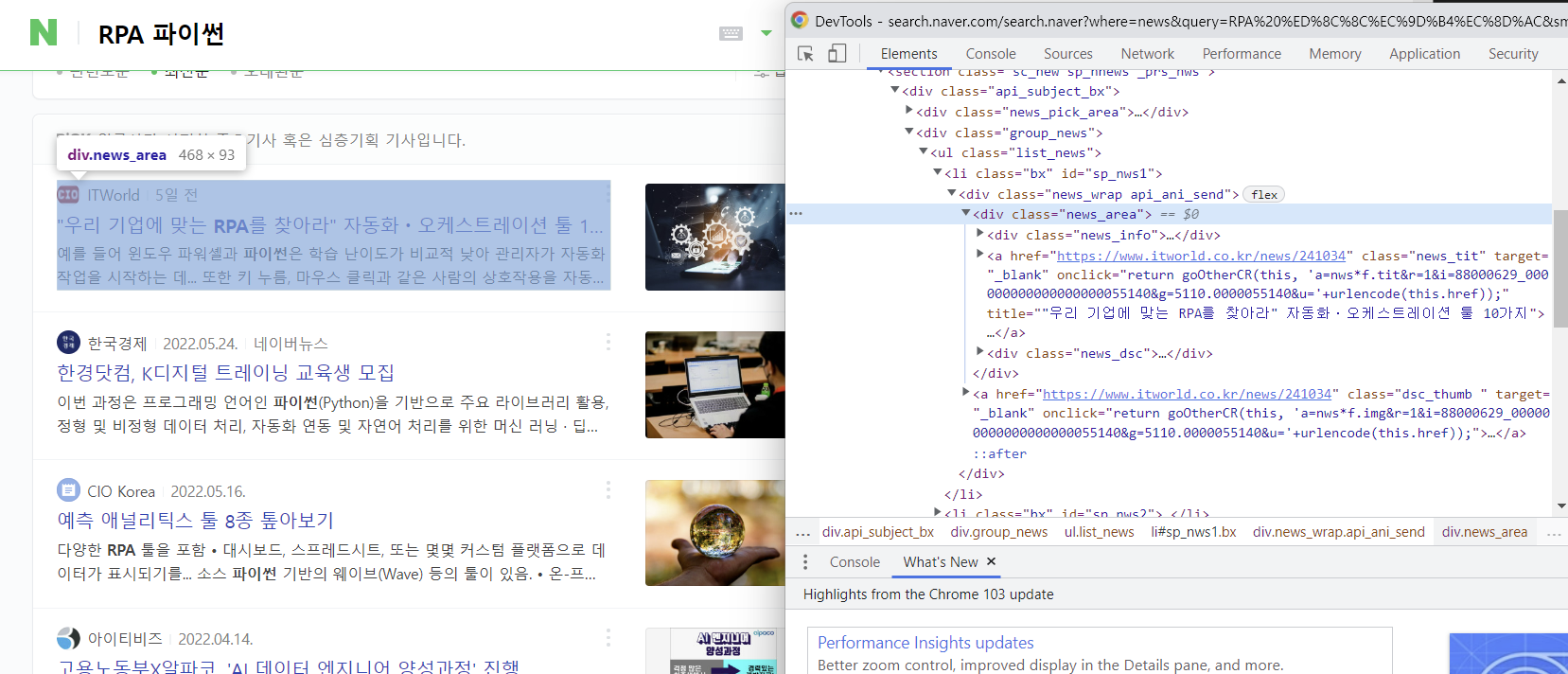The image size is (1568, 674).
Task: Click the ITWorld press name
Action: [x=114, y=195]
